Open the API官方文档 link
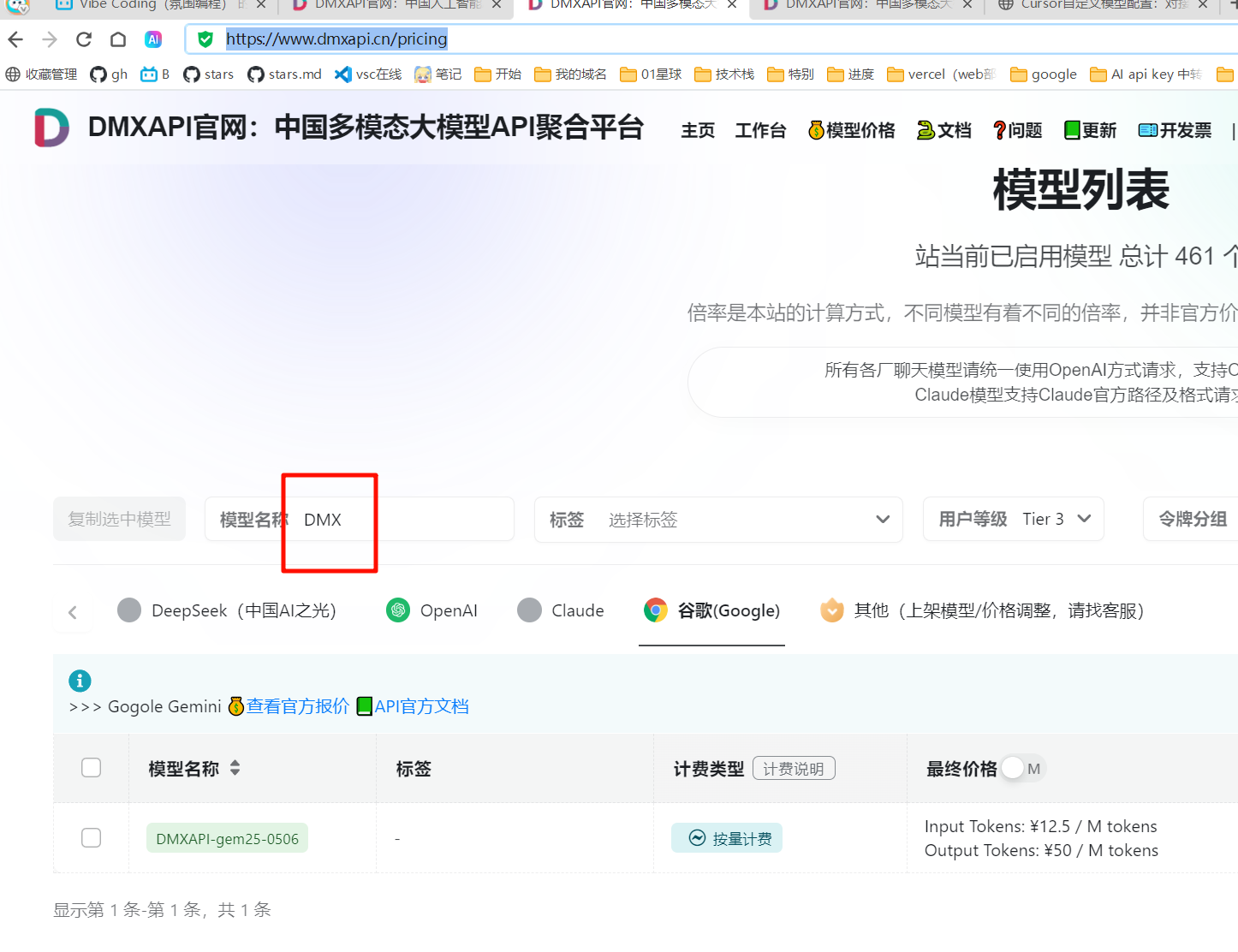Screen dimensions: 1238x952 pos(413,706)
